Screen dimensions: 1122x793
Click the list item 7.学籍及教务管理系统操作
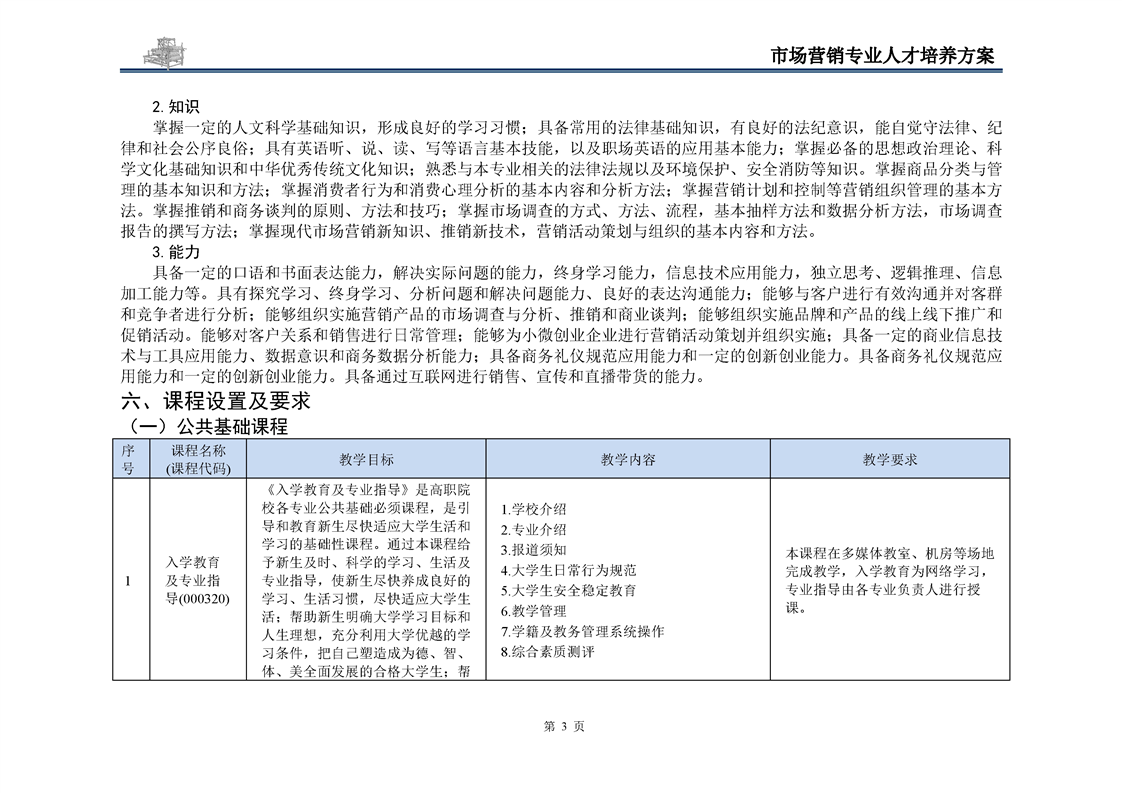582,631
